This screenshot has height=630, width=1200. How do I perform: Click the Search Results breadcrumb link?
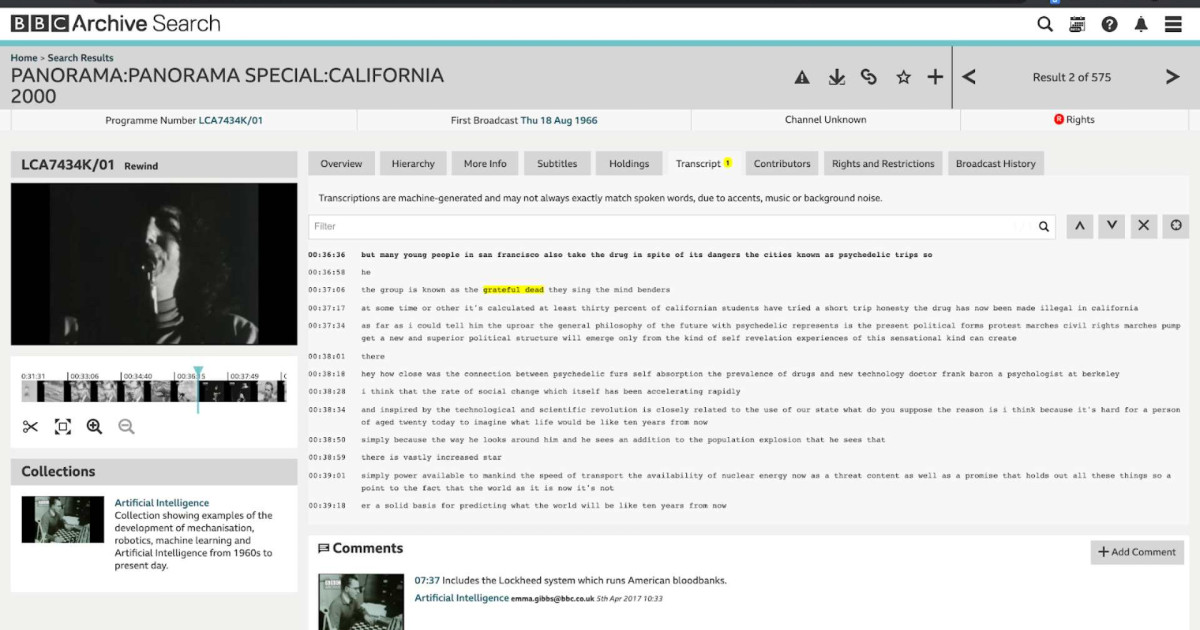click(x=81, y=58)
